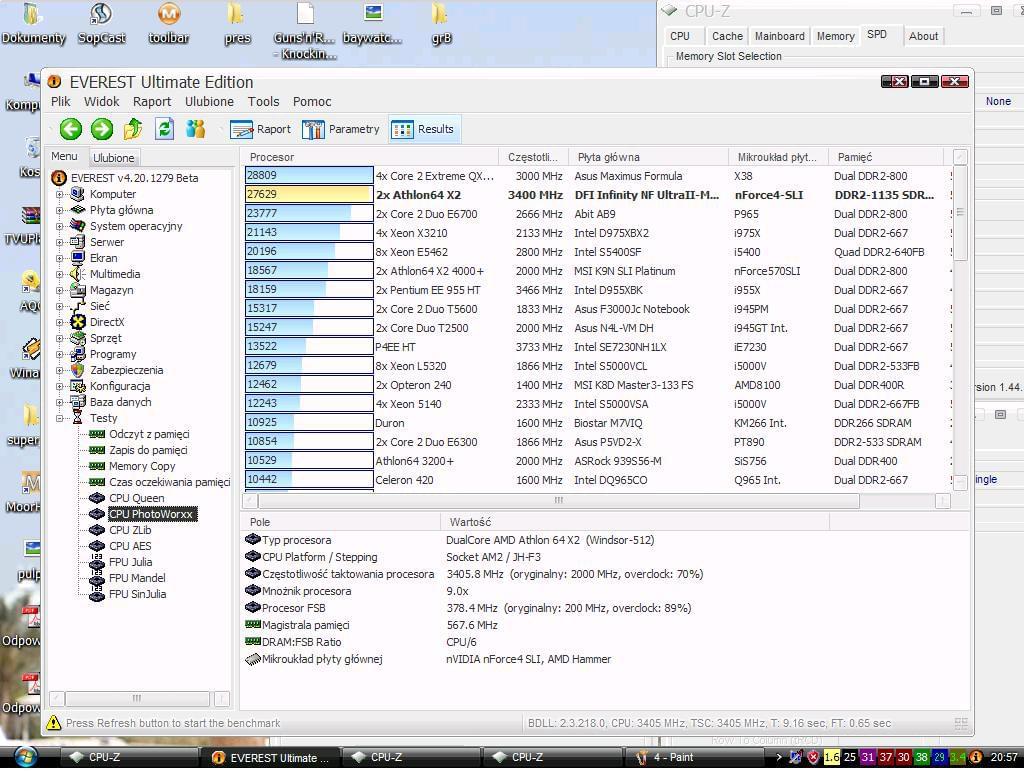Viewport: 1024px width, 771px height.
Task: Open the Pomoc menu
Action: click(x=312, y=101)
